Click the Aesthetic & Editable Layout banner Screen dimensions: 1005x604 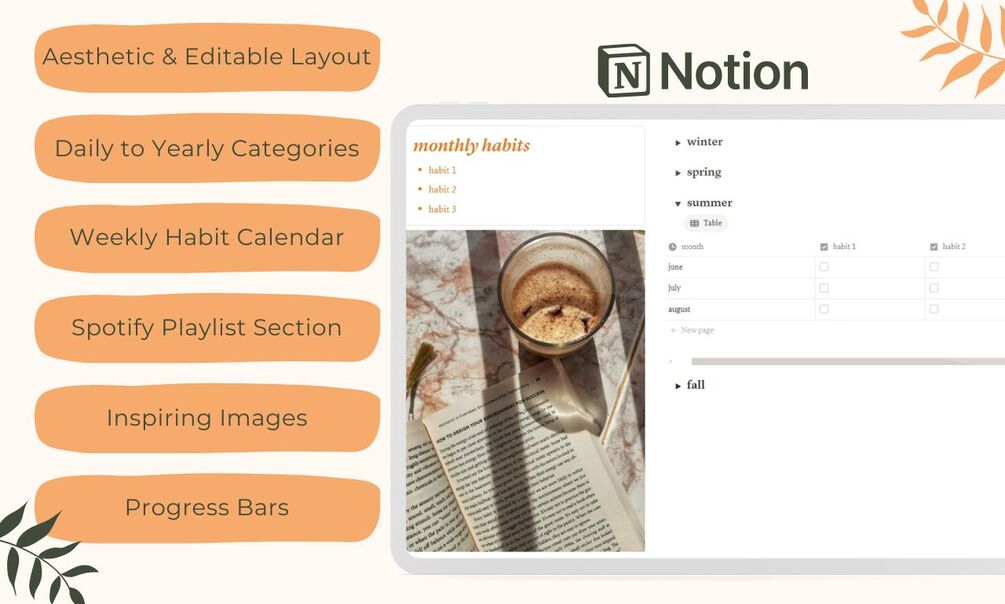207,57
